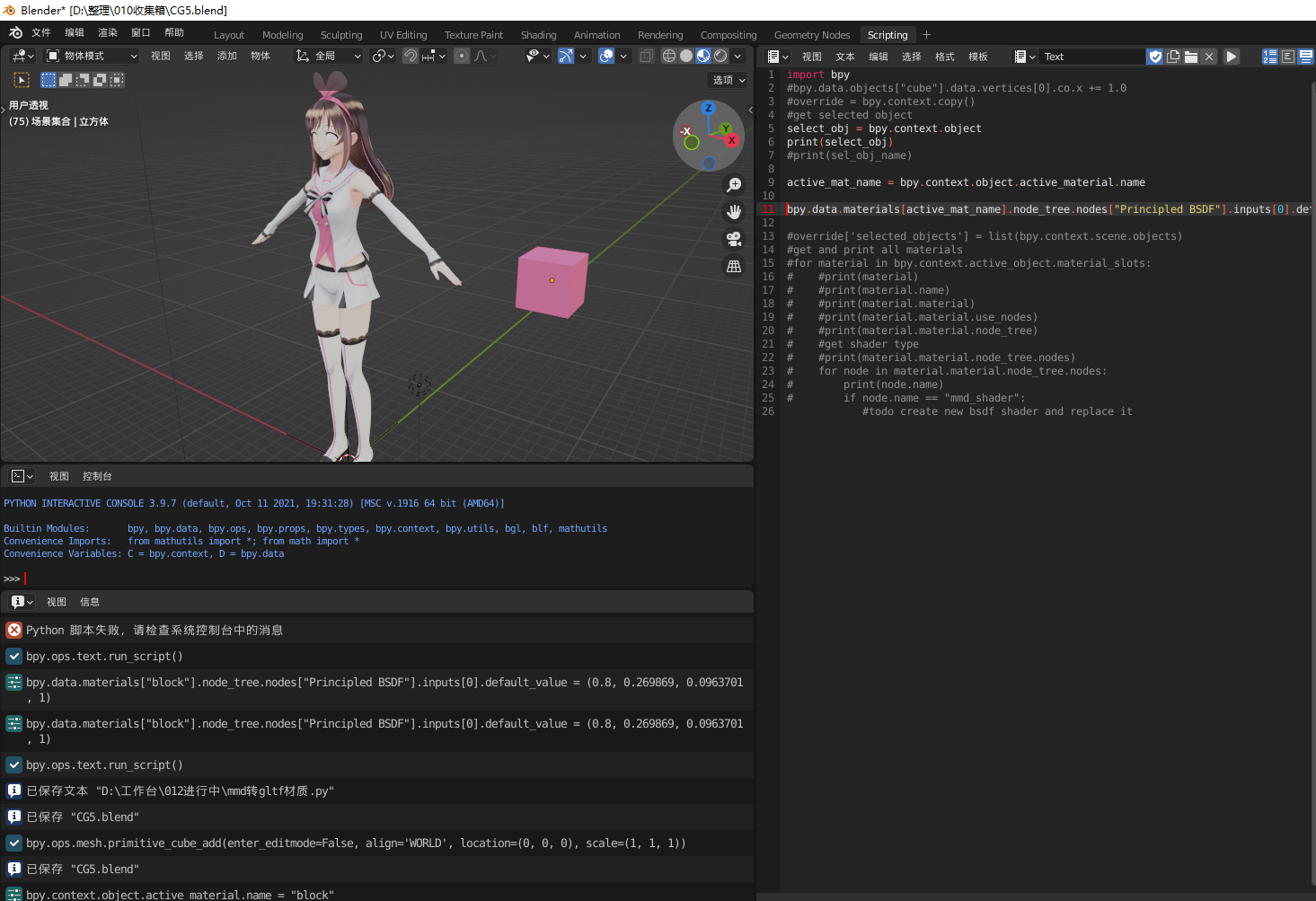The height and width of the screenshot is (901, 1316).
Task: Switch to the Geometry Nodes workspace tab
Action: pos(812,35)
